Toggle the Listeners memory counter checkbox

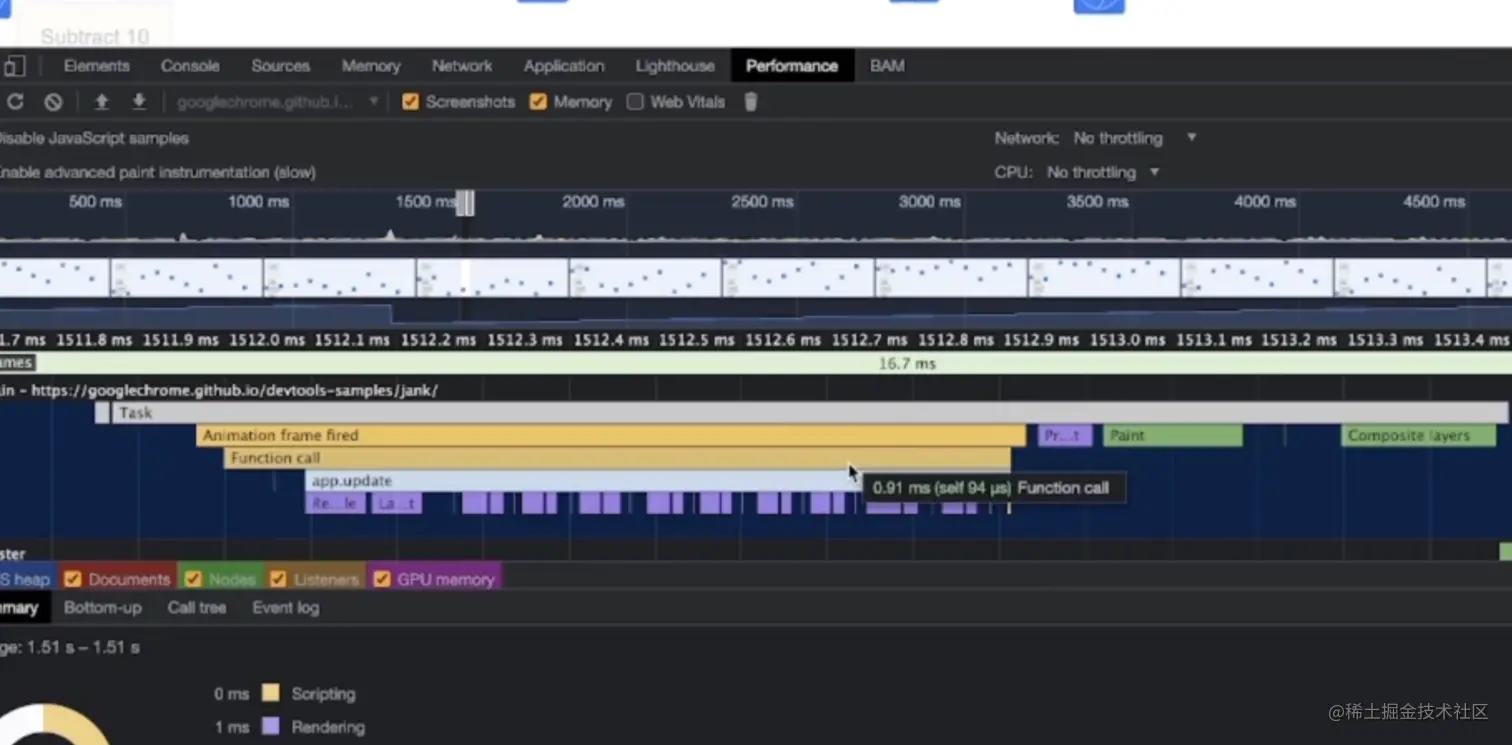pyautogui.click(x=278, y=579)
